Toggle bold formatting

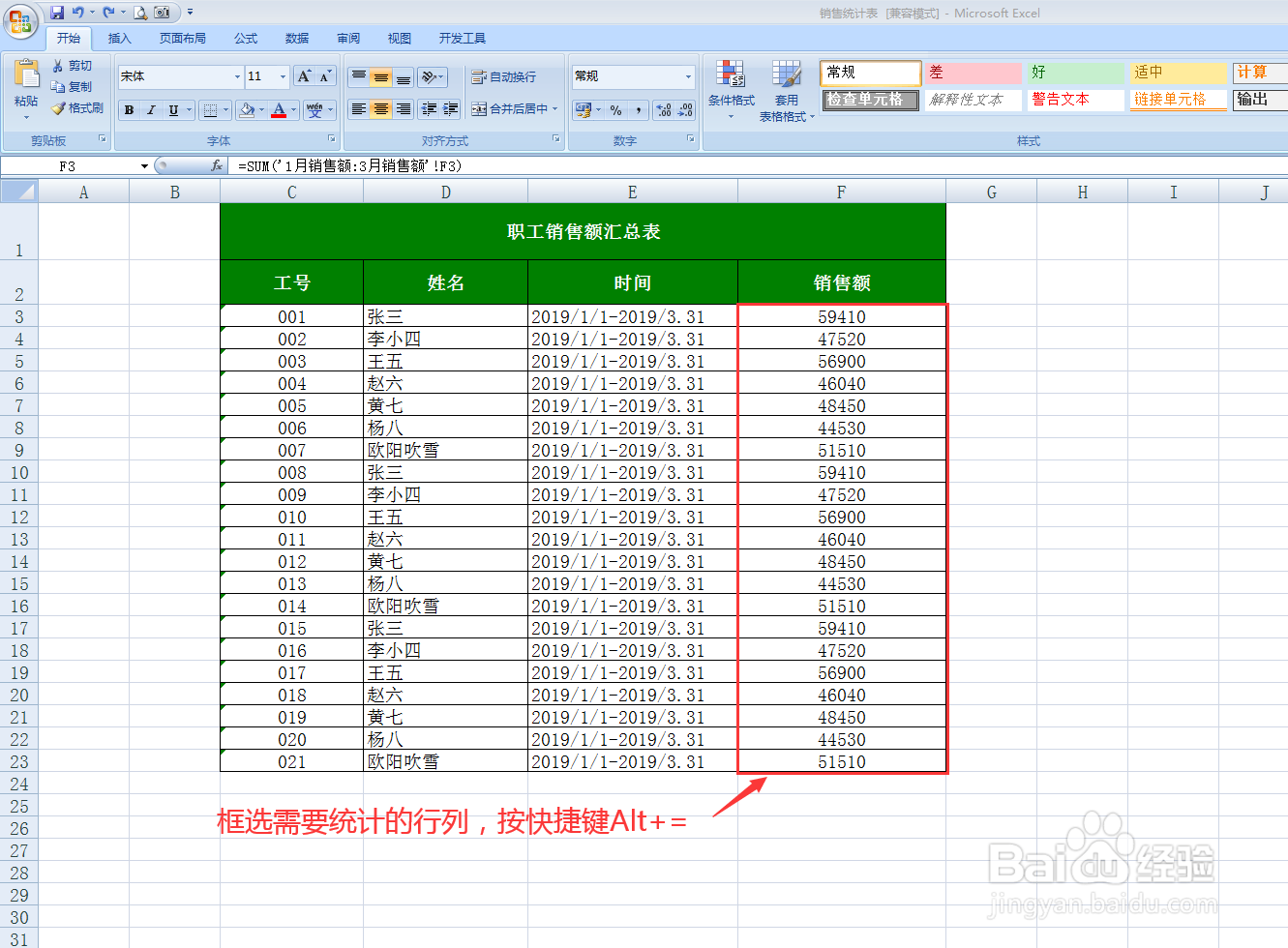(x=128, y=109)
